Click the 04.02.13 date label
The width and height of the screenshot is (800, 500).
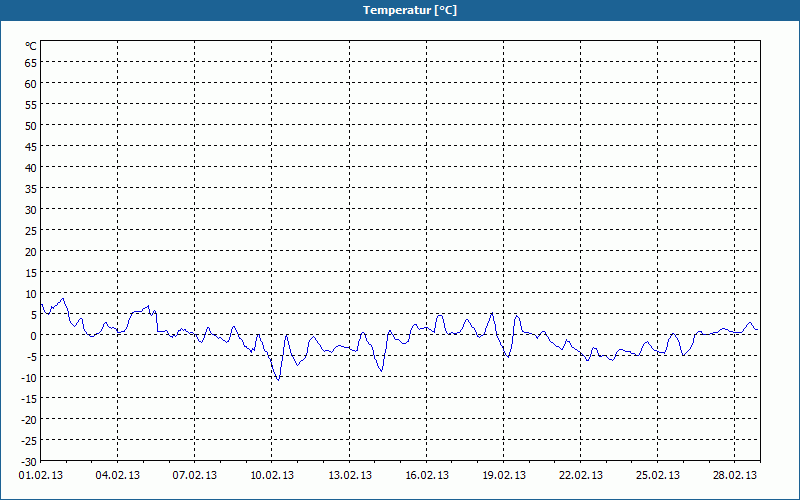pyautogui.click(x=117, y=476)
